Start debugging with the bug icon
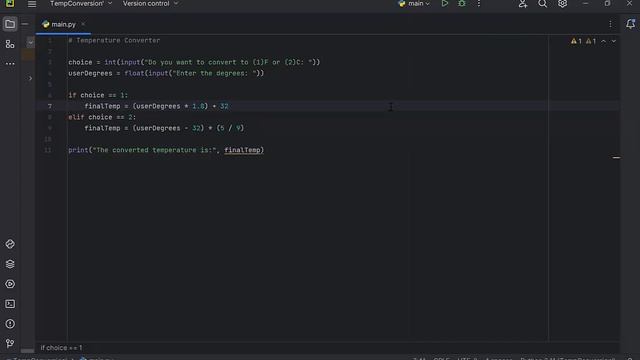 tap(462, 4)
